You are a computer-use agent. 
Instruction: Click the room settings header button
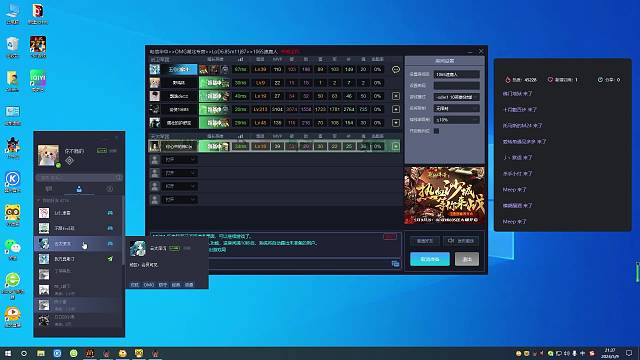coord(444,61)
